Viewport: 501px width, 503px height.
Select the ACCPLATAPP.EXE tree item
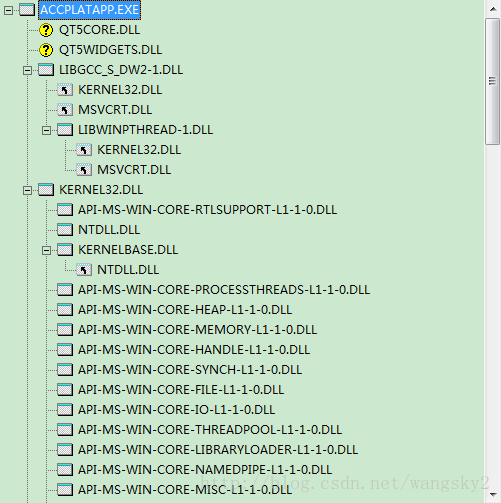click(89, 10)
